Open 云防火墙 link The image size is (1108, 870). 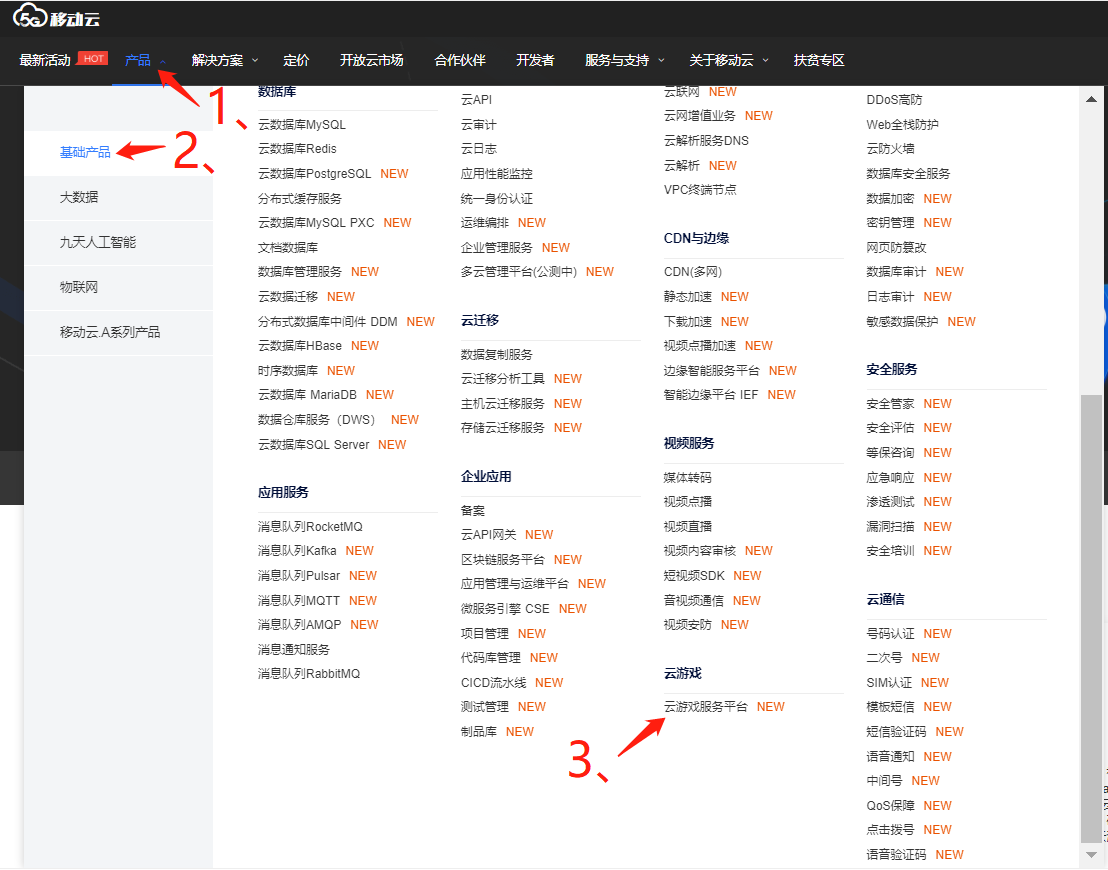pyautogui.click(x=890, y=148)
